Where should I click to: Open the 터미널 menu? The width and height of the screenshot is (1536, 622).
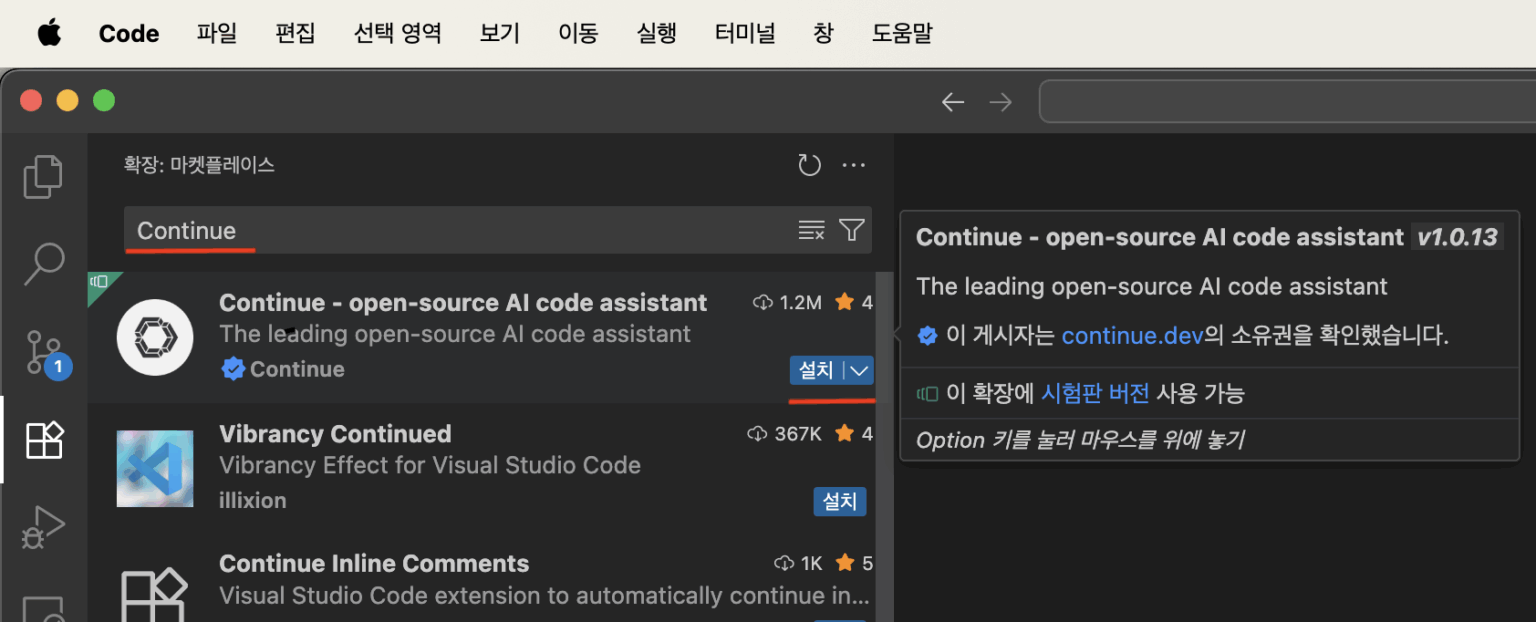(x=744, y=32)
